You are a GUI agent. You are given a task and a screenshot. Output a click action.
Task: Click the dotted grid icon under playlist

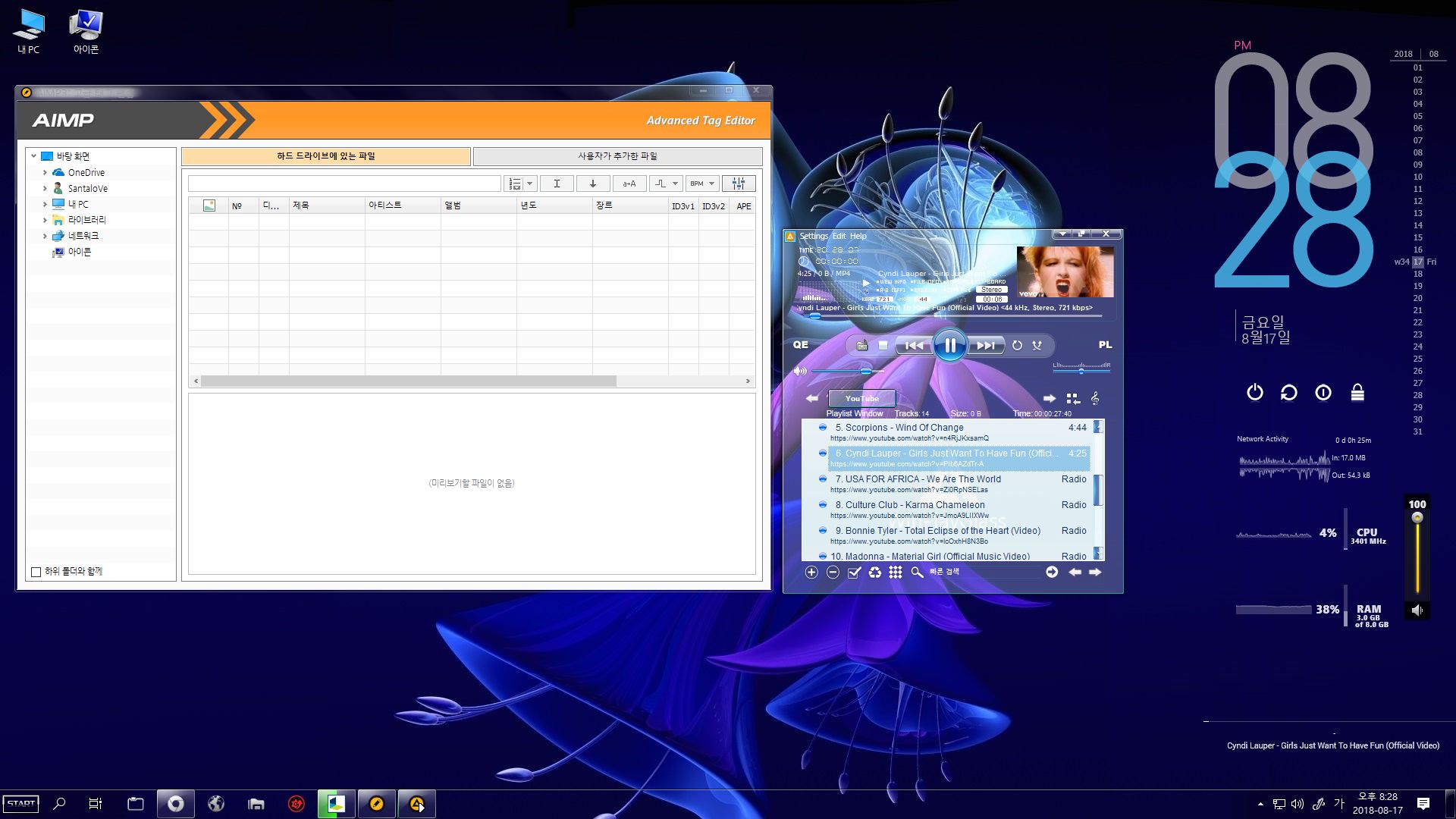coord(896,573)
